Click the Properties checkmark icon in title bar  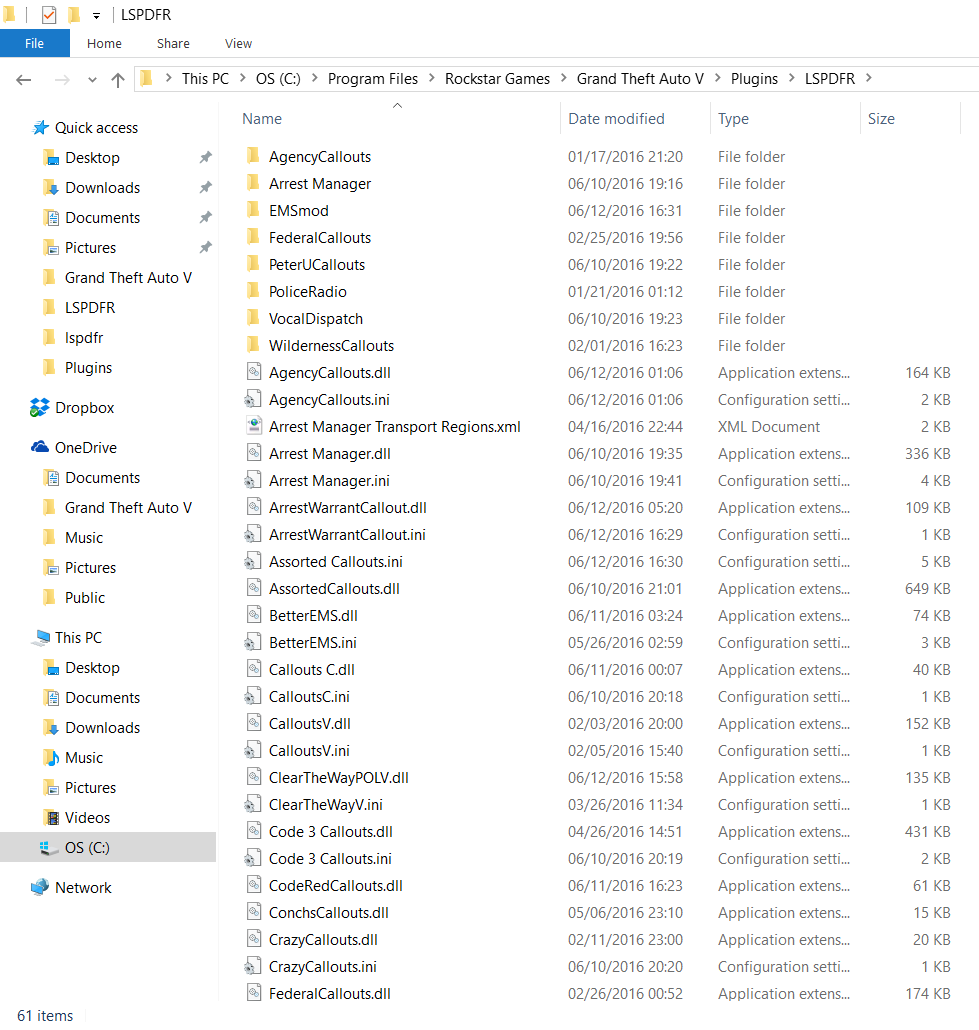[49, 14]
